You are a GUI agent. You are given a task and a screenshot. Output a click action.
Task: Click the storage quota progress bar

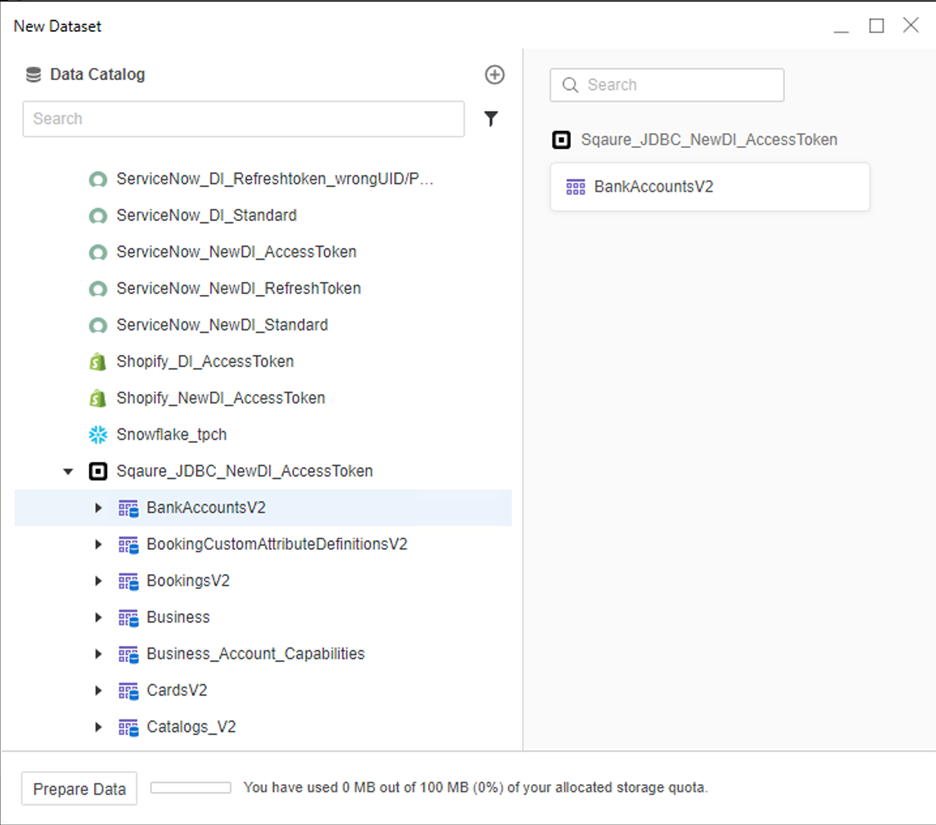[191, 788]
